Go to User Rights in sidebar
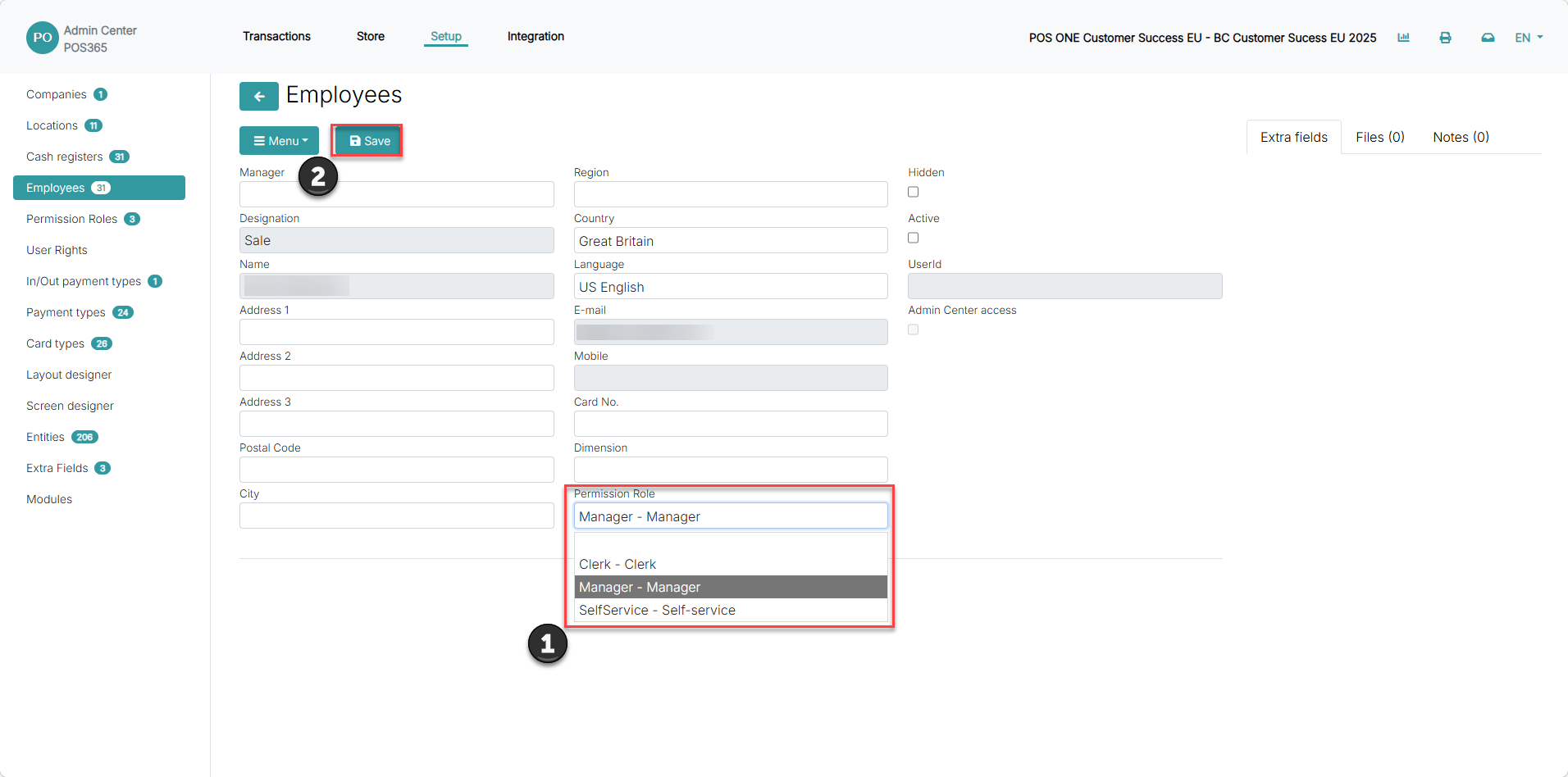The width and height of the screenshot is (1568, 777). pyautogui.click(x=57, y=250)
